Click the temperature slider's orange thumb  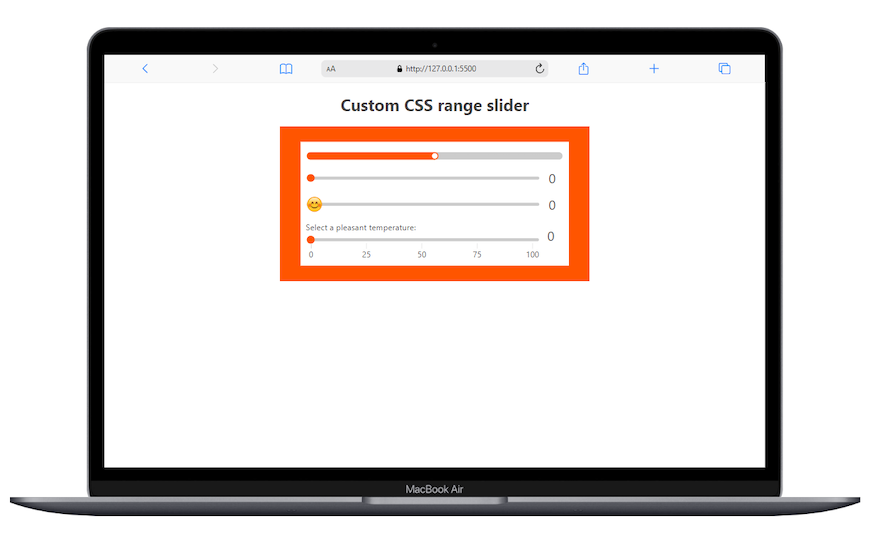311,240
